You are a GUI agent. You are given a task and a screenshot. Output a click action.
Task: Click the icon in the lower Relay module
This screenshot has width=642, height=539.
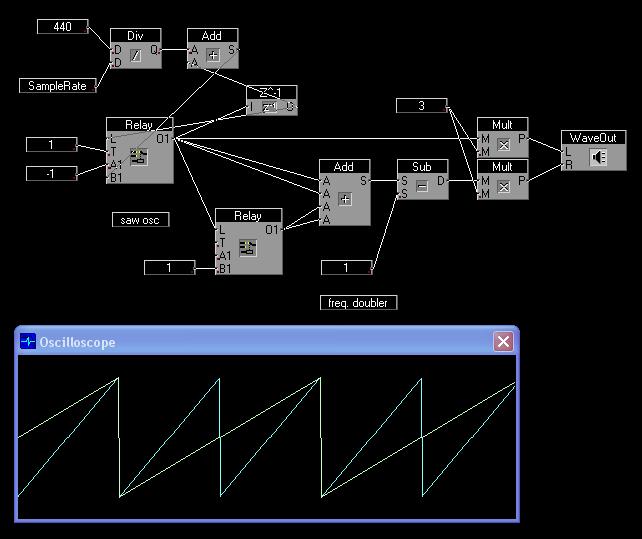[248, 247]
